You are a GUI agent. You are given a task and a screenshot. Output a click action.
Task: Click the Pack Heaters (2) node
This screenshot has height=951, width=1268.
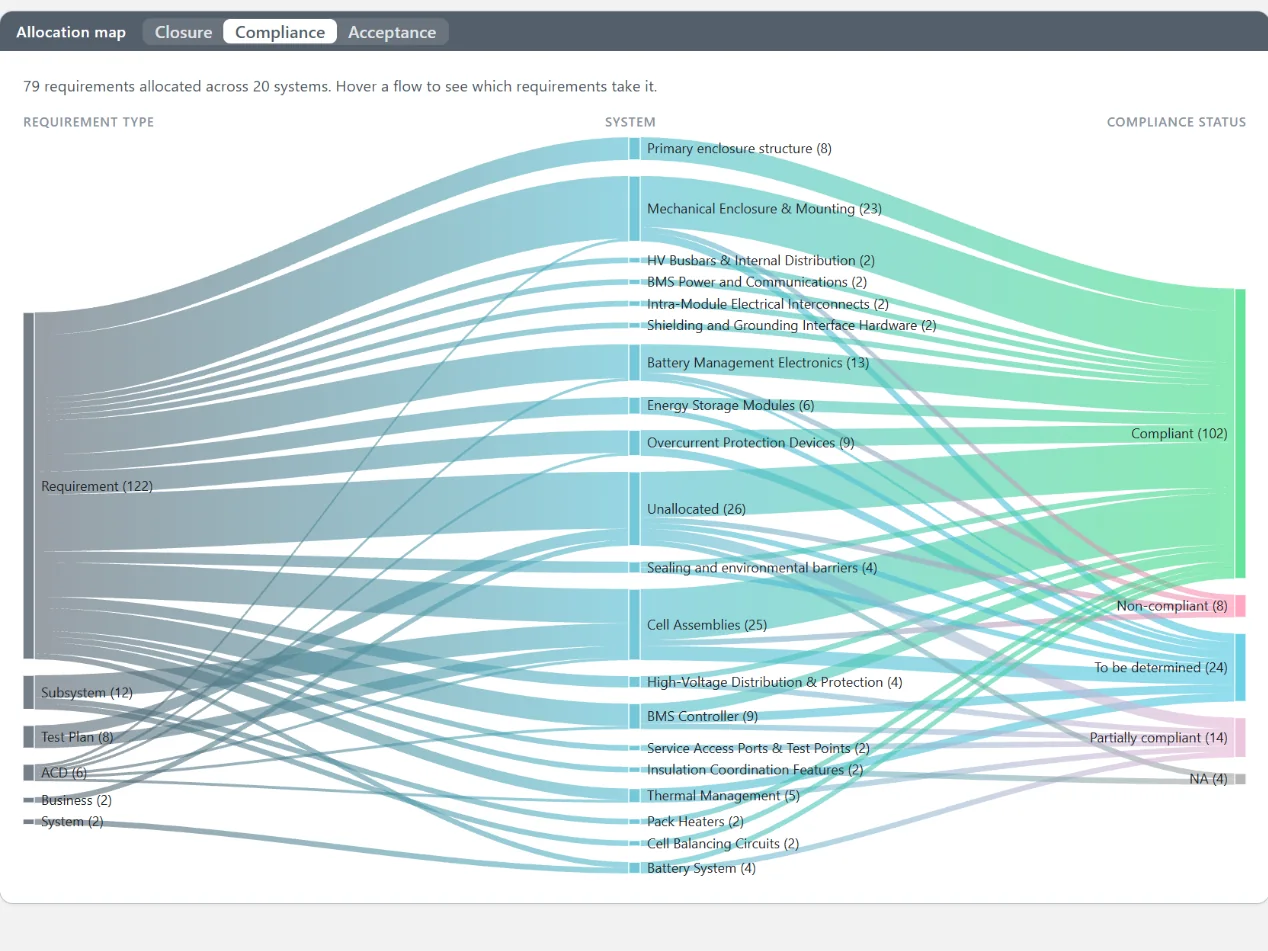pos(695,822)
